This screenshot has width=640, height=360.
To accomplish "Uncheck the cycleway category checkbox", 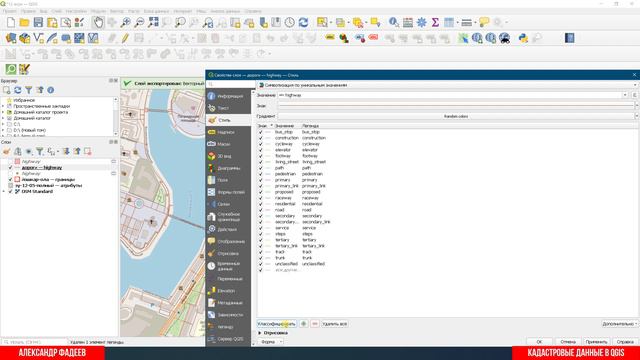I will click(260, 144).
